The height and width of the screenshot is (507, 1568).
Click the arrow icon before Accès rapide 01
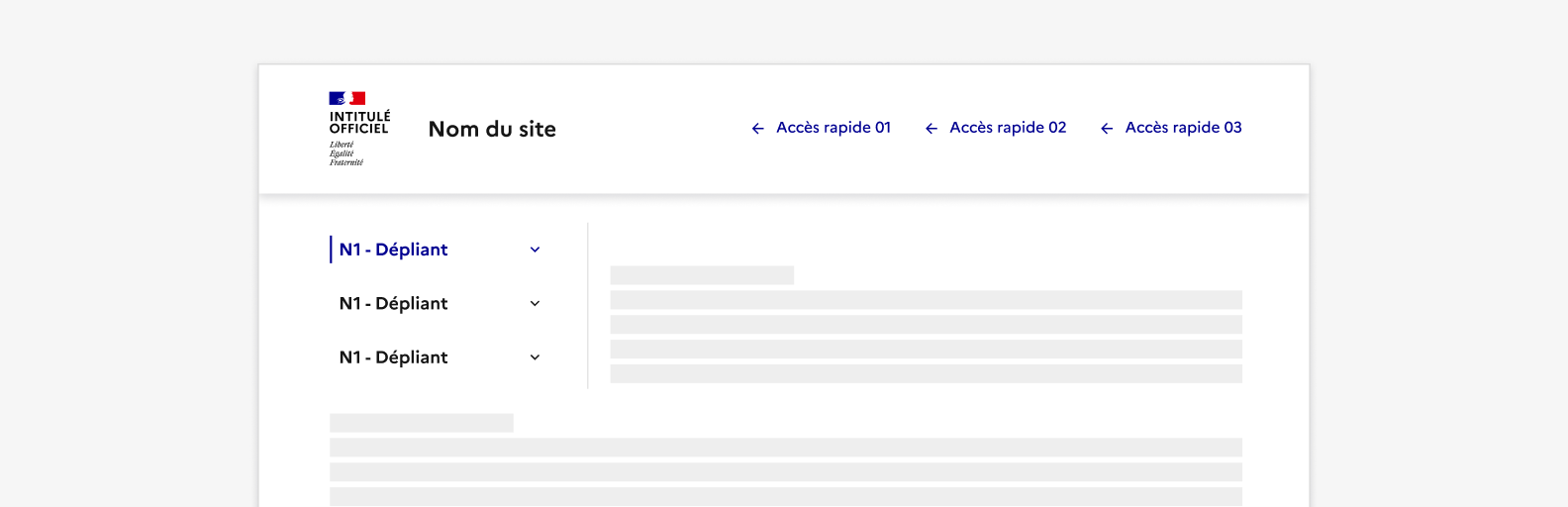tap(758, 129)
